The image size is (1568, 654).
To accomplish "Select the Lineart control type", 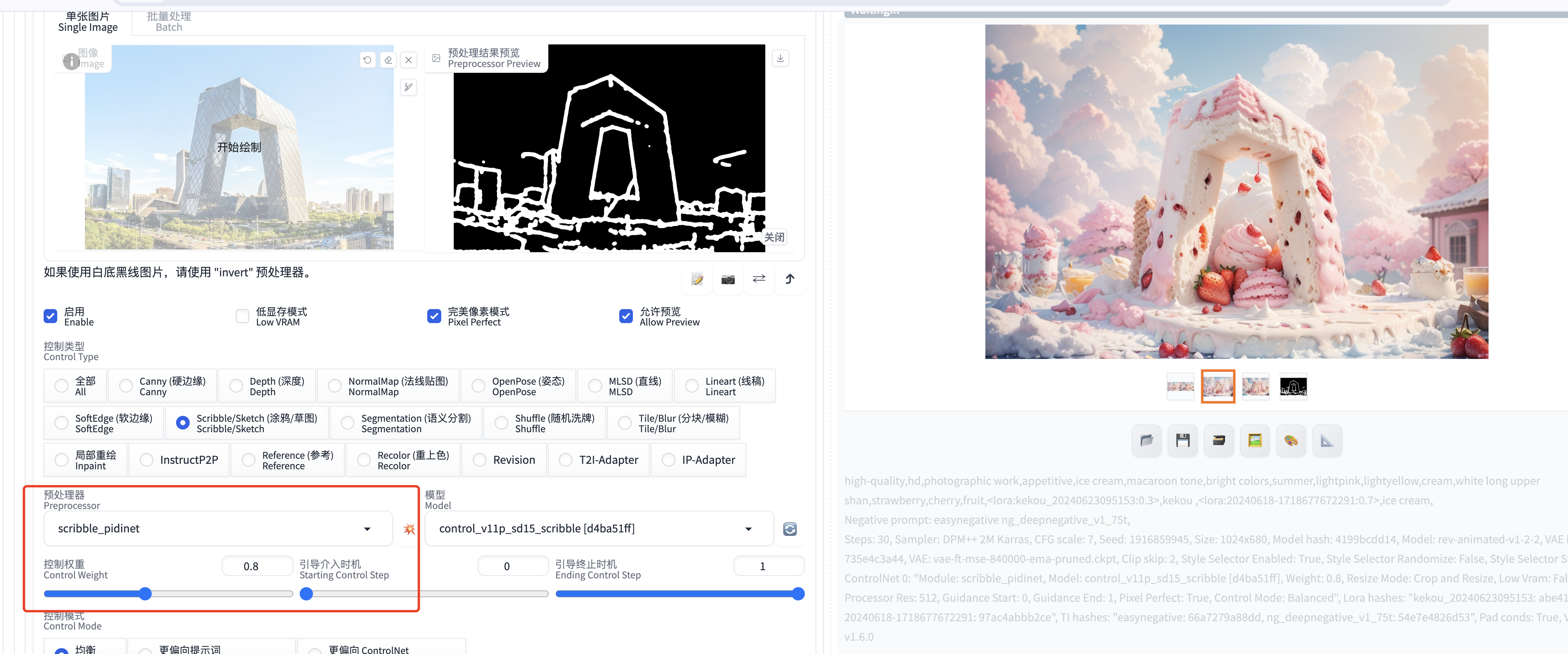I will pos(725,386).
